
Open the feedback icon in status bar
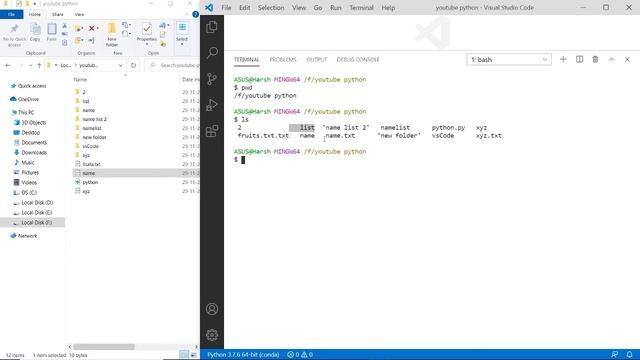tap(614, 355)
